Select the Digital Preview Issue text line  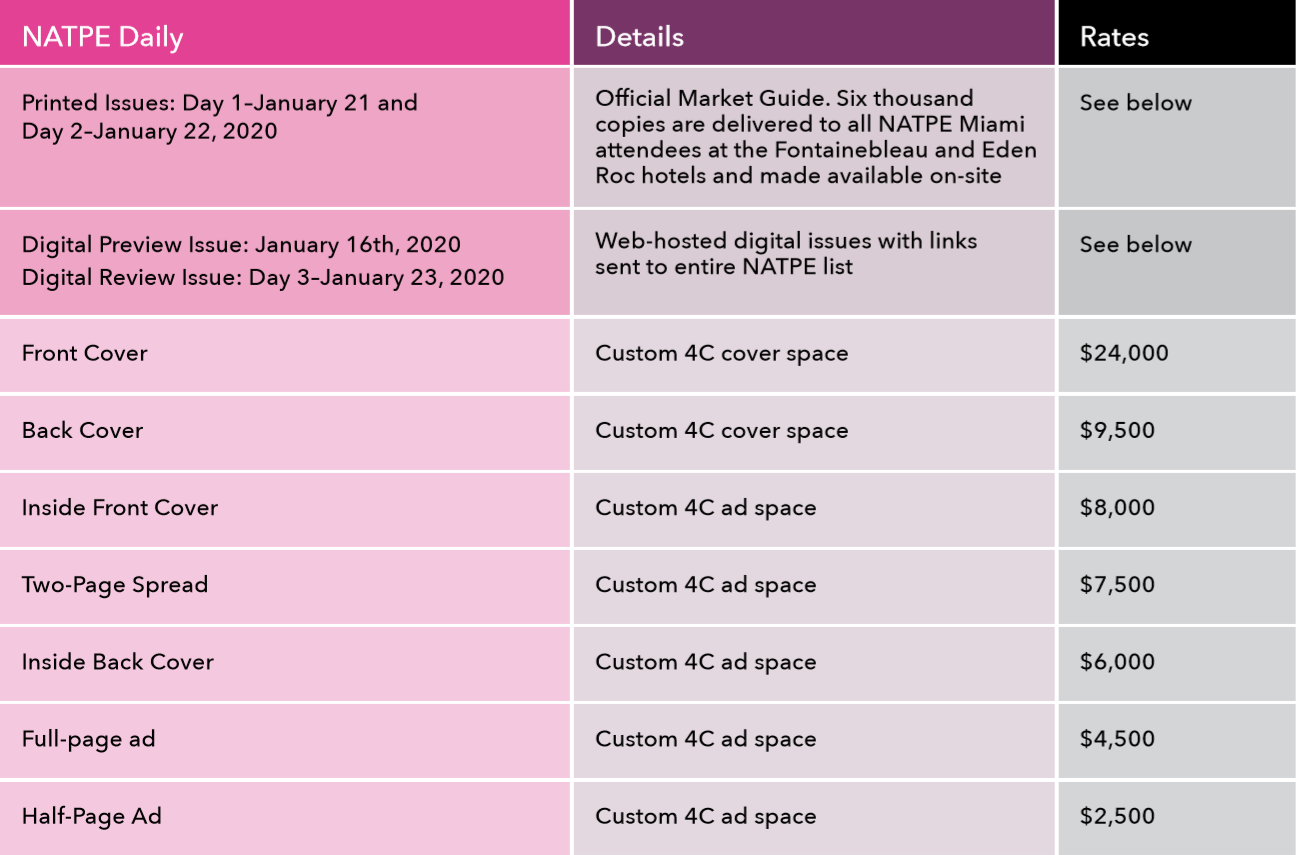241,244
